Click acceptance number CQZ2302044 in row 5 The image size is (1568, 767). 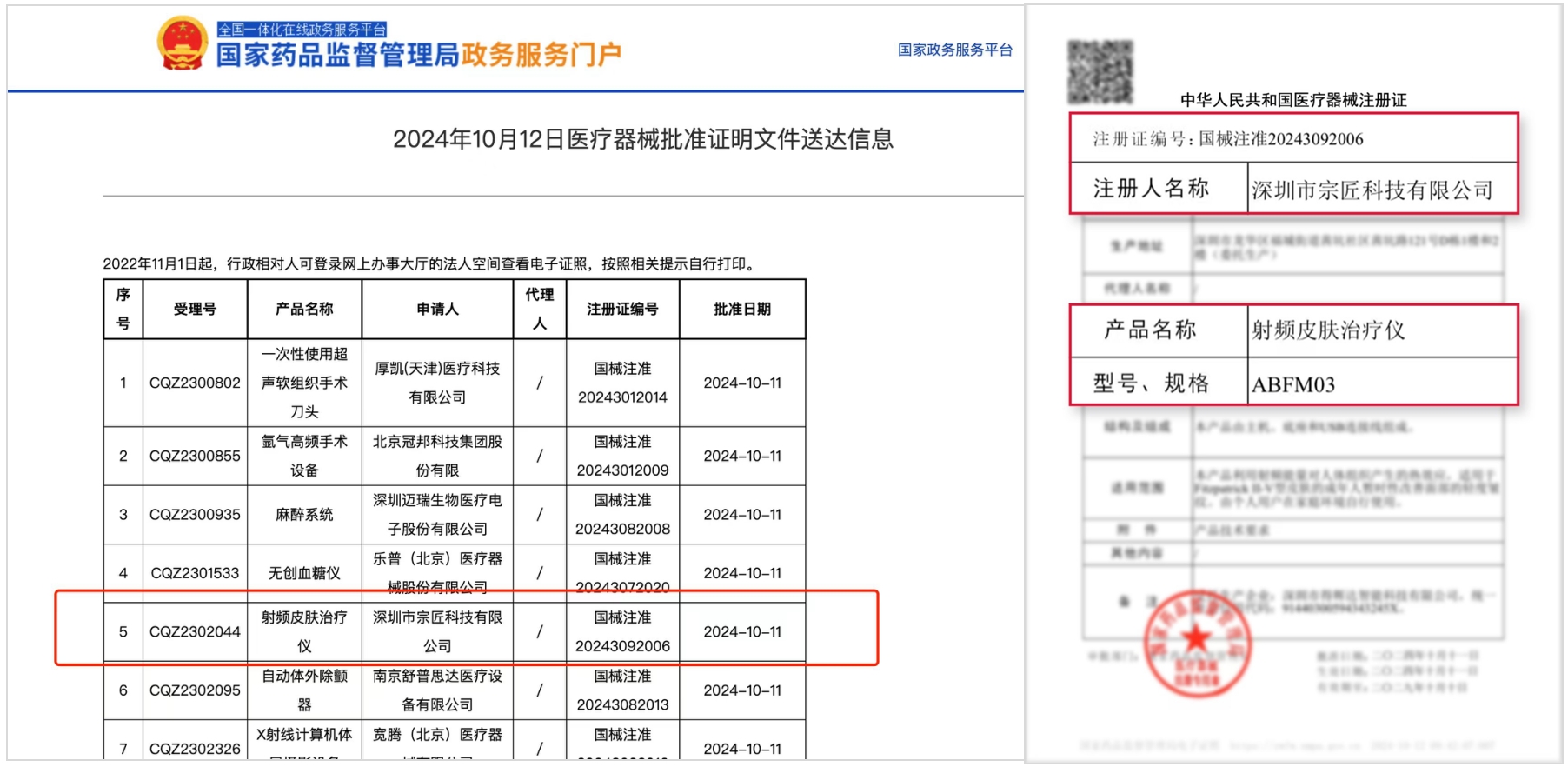tap(195, 632)
